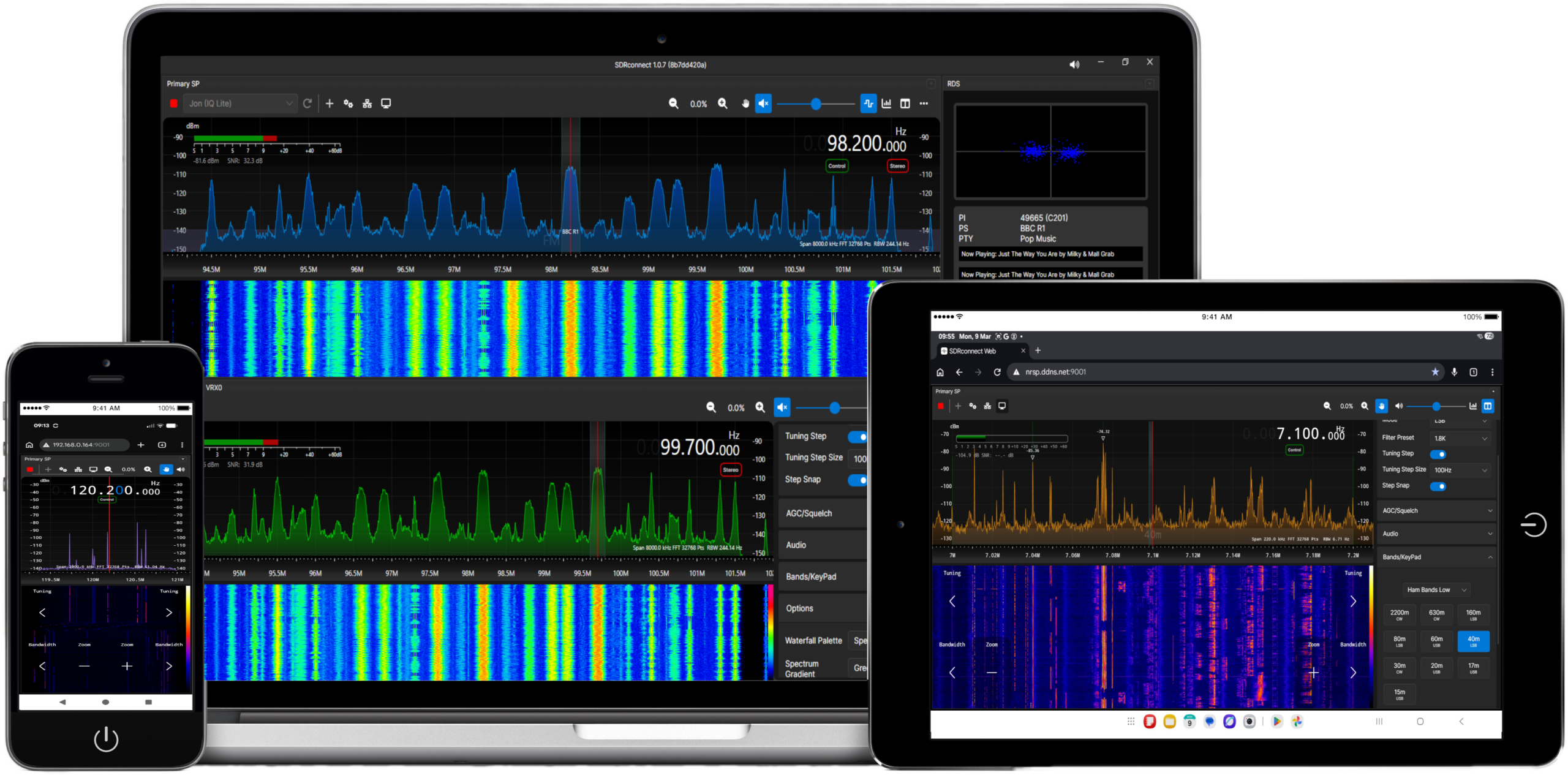Open the laptop spectrum chart view icon
The image size is (1568, 775).
(x=886, y=104)
